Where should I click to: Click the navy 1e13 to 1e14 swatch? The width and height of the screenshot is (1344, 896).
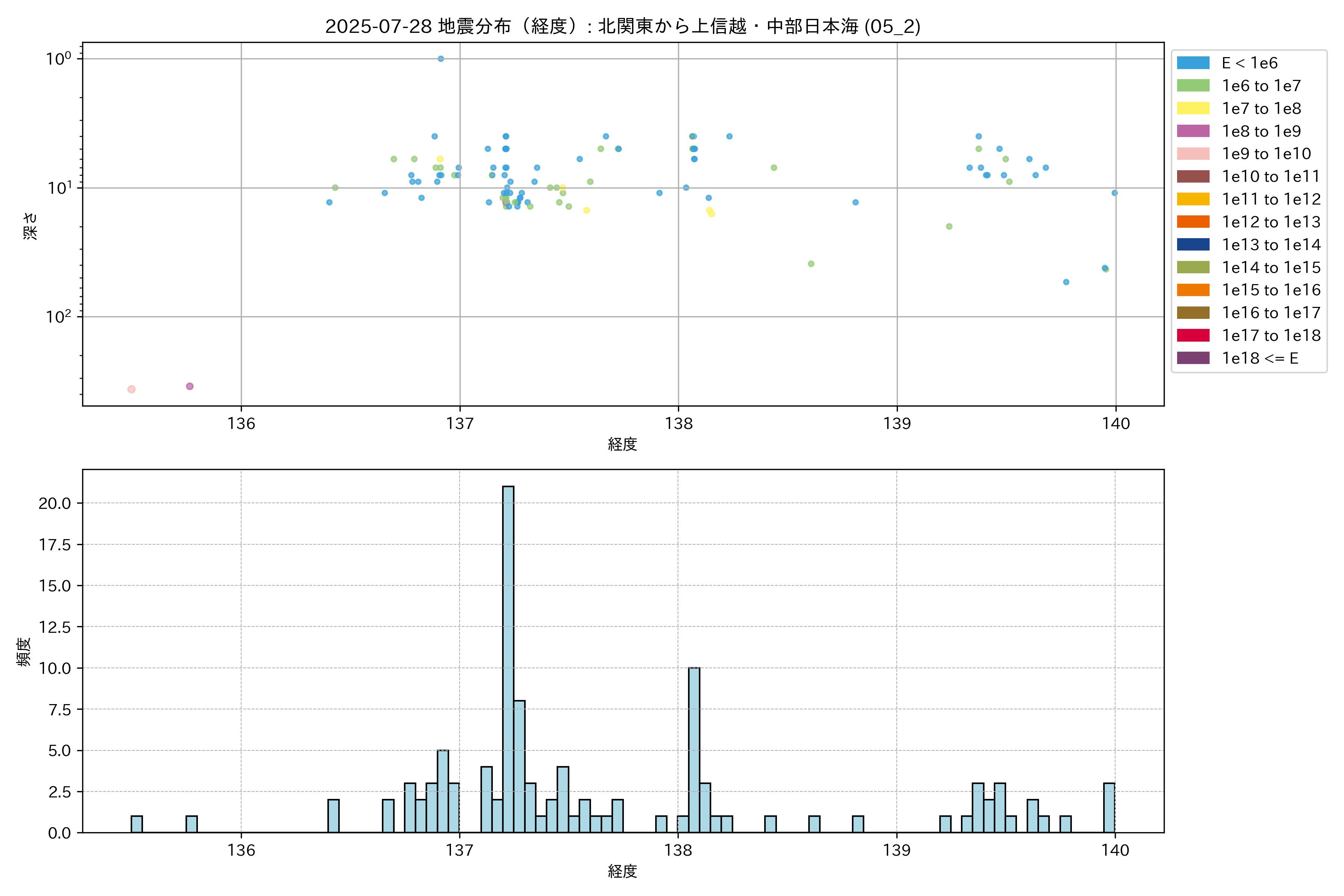pyautogui.click(x=1192, y=245)
